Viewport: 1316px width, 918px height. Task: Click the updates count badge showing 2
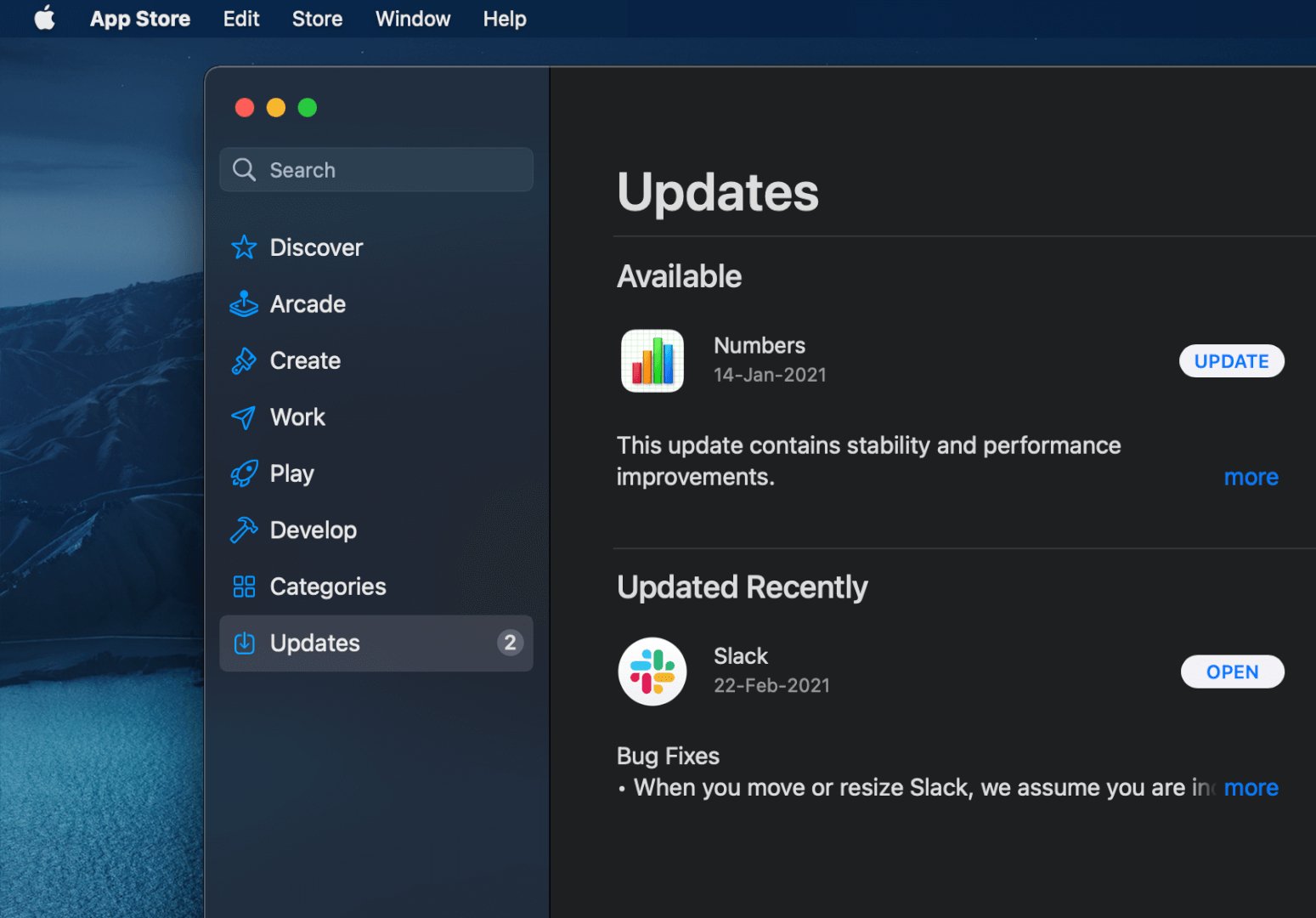(510, 643)
